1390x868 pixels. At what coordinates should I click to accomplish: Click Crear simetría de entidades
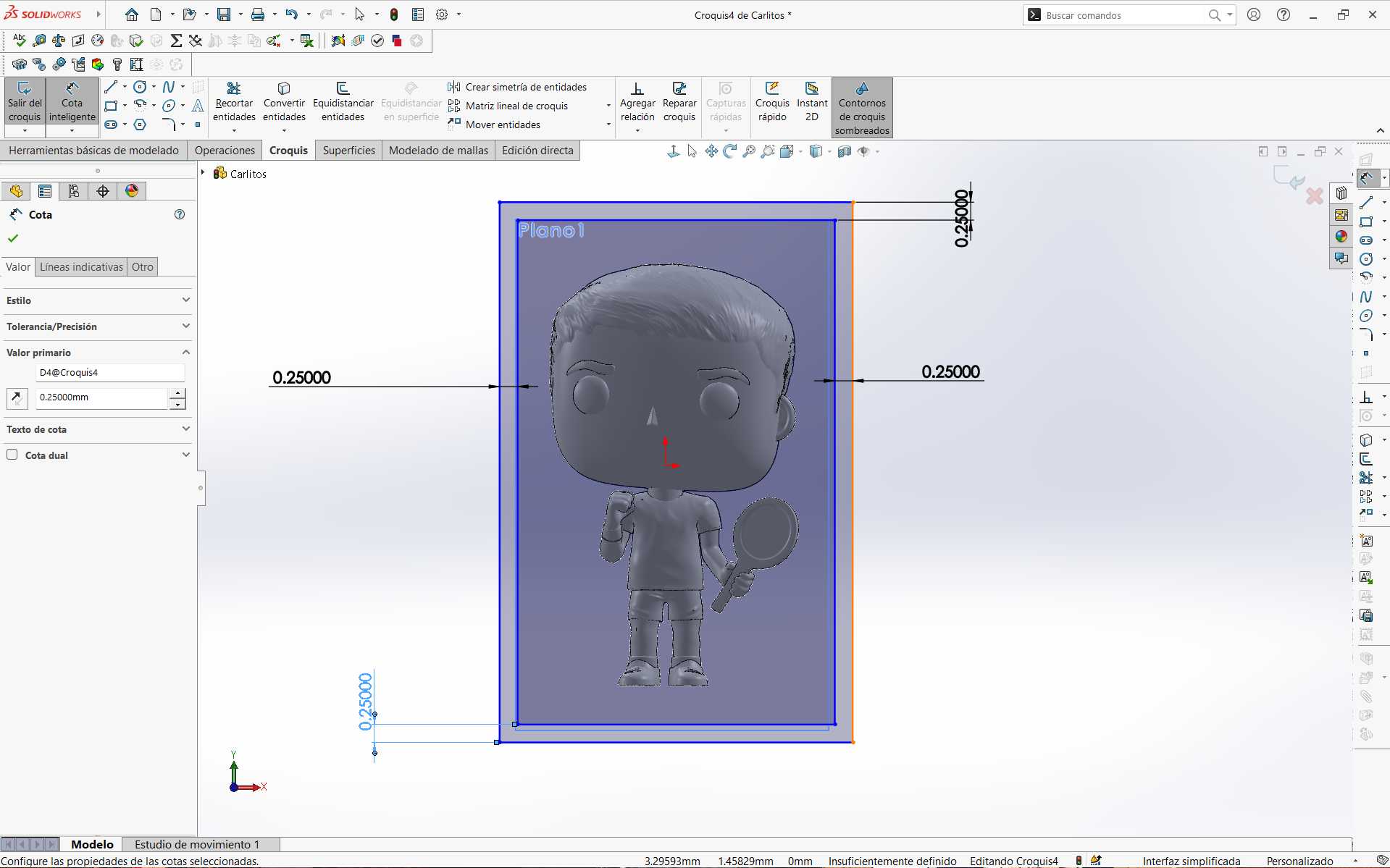click(x=517, y=87)
